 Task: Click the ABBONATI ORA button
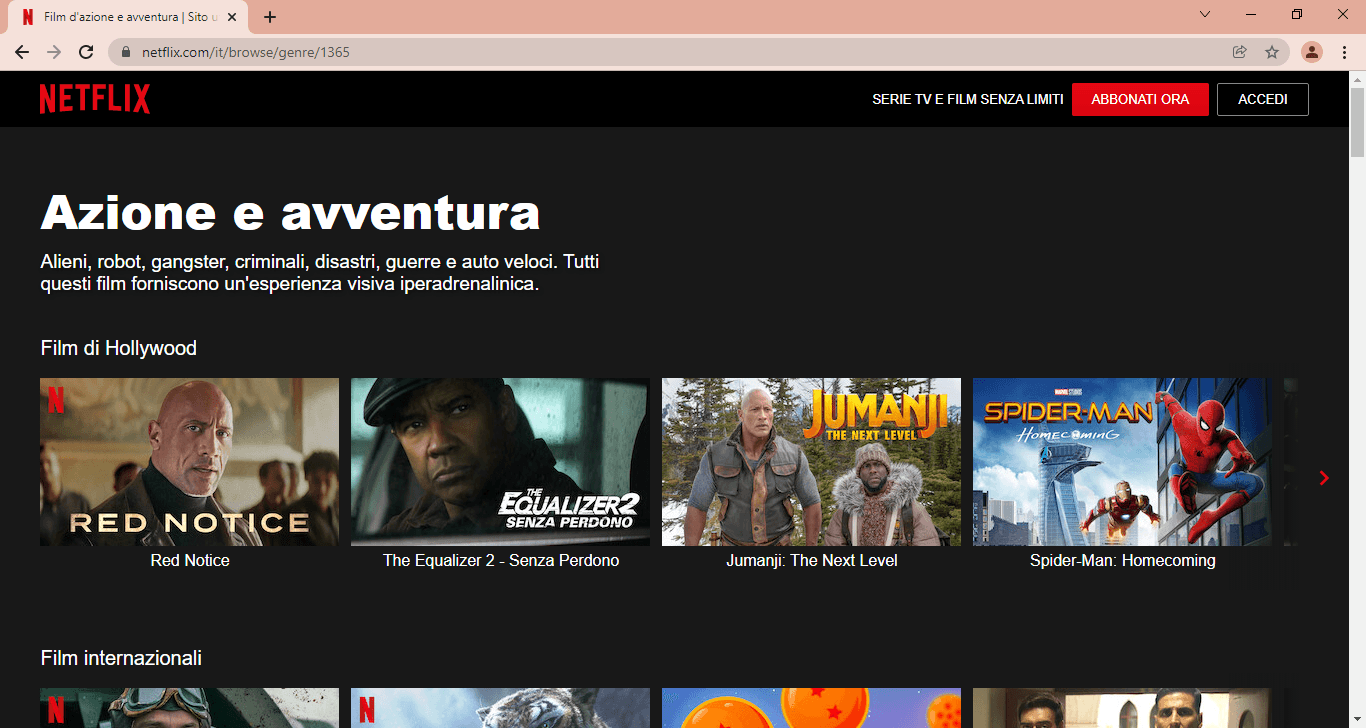pyautogui.click(x=1140, y=99)
